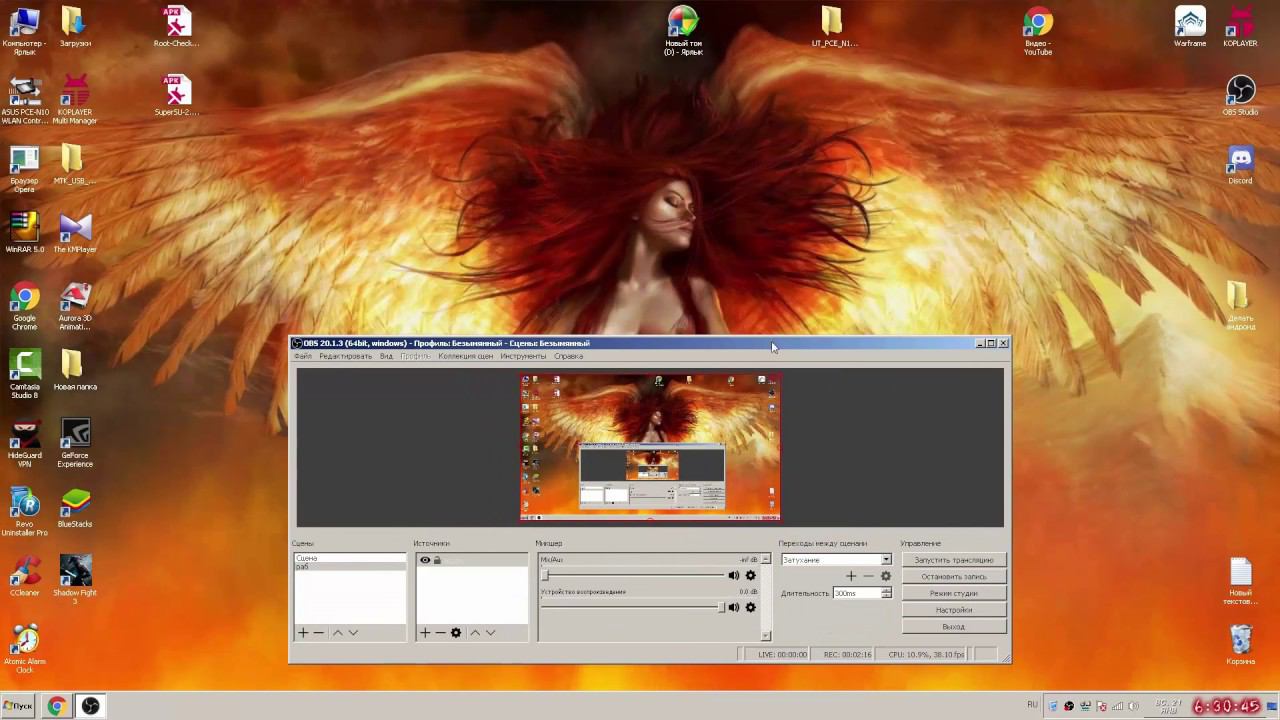This screenshot has height=720, width=1280.
Task: Click the transition duration 300ms field
Action: (857, 593)
